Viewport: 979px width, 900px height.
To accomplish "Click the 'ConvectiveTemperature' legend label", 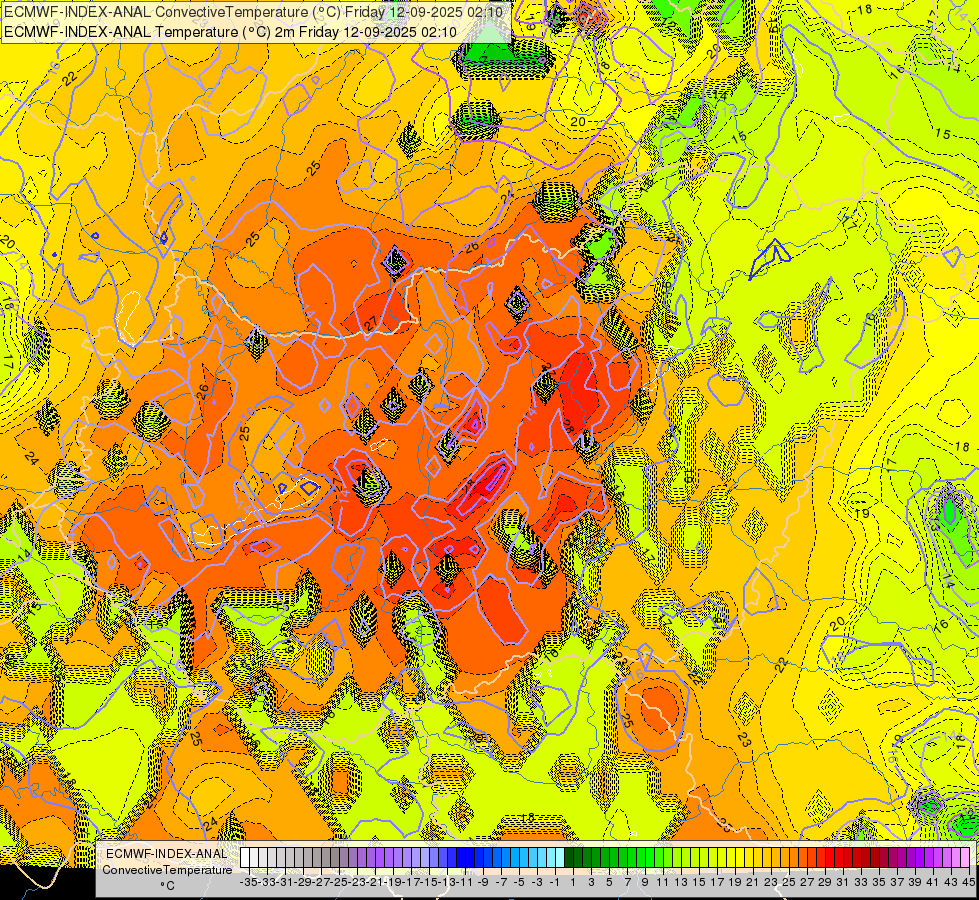I will click(x=167, y=870).
